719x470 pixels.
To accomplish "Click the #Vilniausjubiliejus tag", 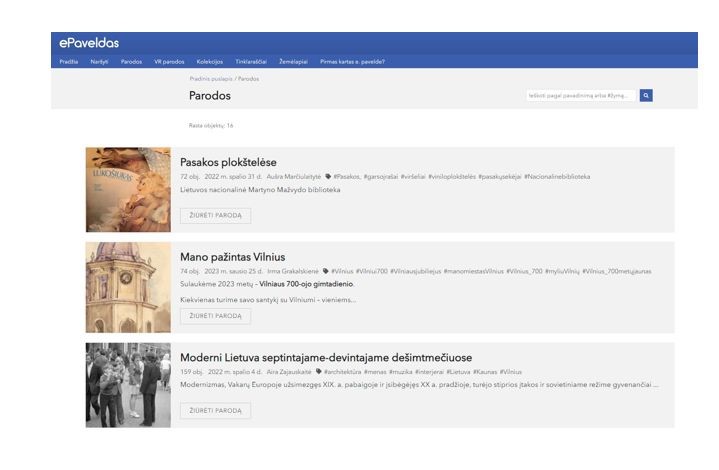I will click(415, 271).
